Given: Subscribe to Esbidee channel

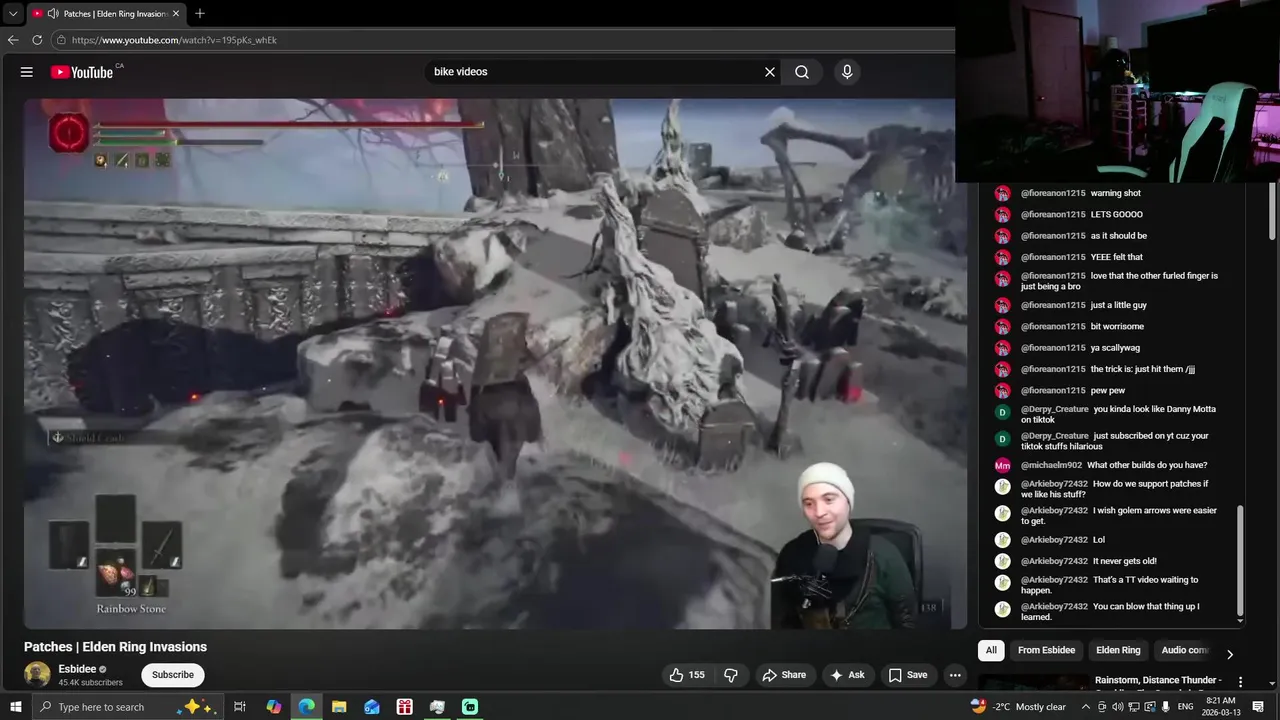Looking at the screenshot, I should pyautogui.click(x=173, y=675).
